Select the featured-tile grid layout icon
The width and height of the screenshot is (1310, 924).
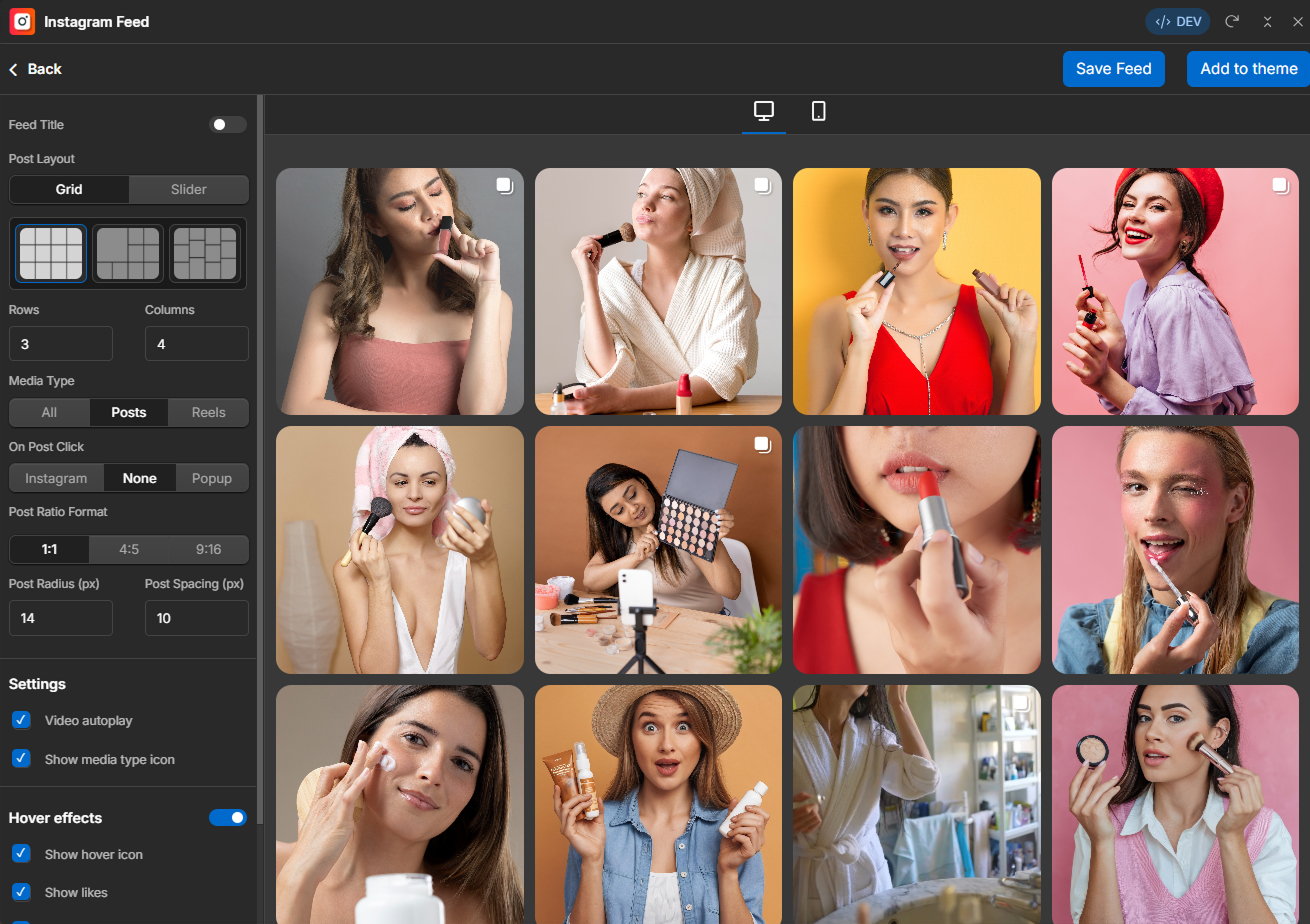tap(127, 254)
